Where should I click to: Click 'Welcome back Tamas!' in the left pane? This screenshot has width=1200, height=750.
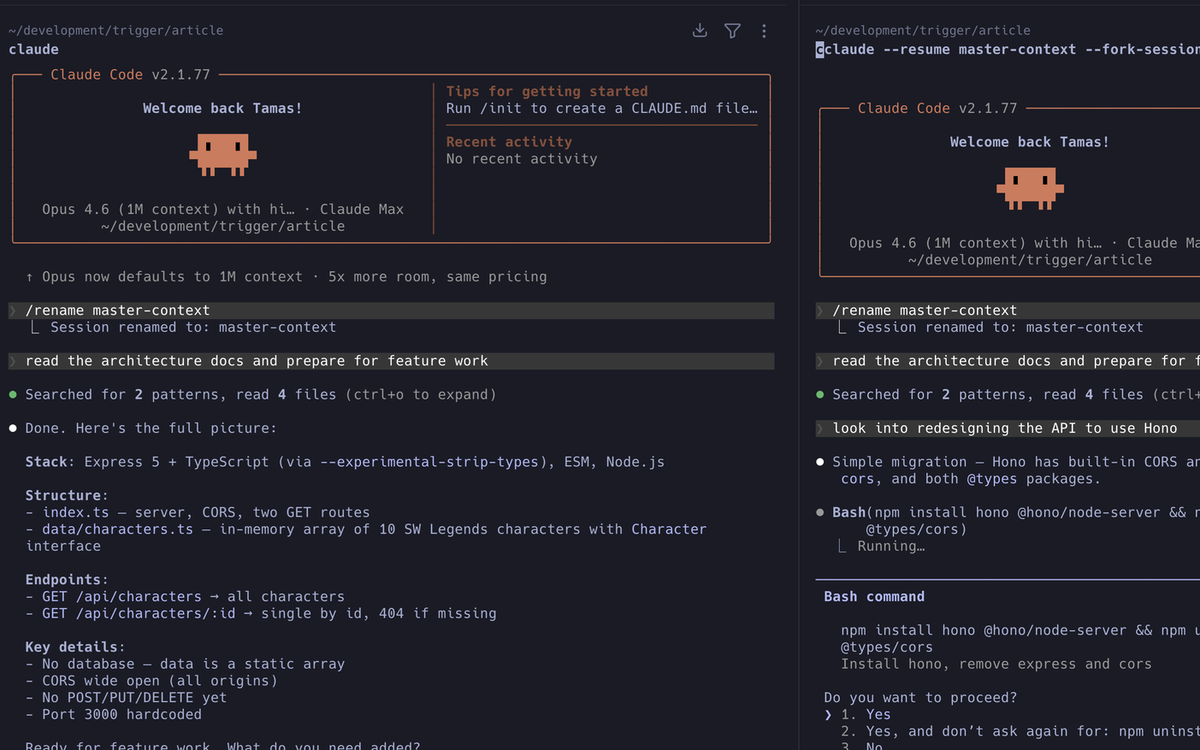(223, 109)
